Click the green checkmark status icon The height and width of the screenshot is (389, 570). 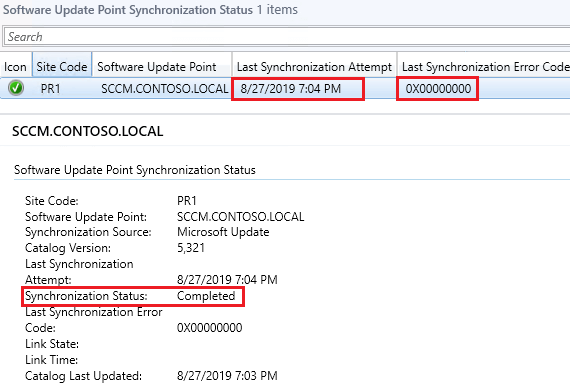tap(16, 88)
